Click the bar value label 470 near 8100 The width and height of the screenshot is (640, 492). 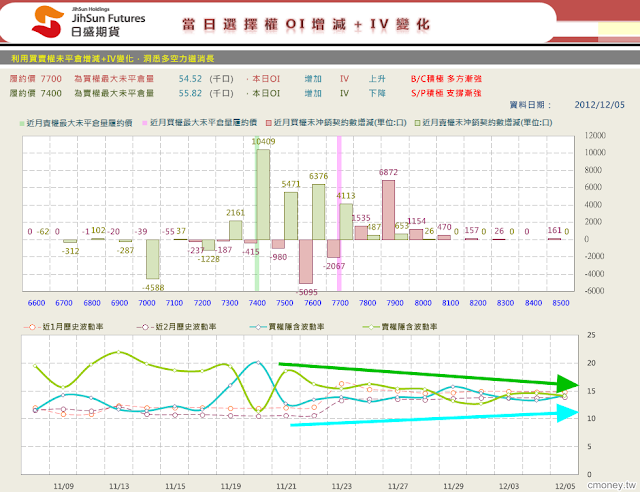coord(444,227)
